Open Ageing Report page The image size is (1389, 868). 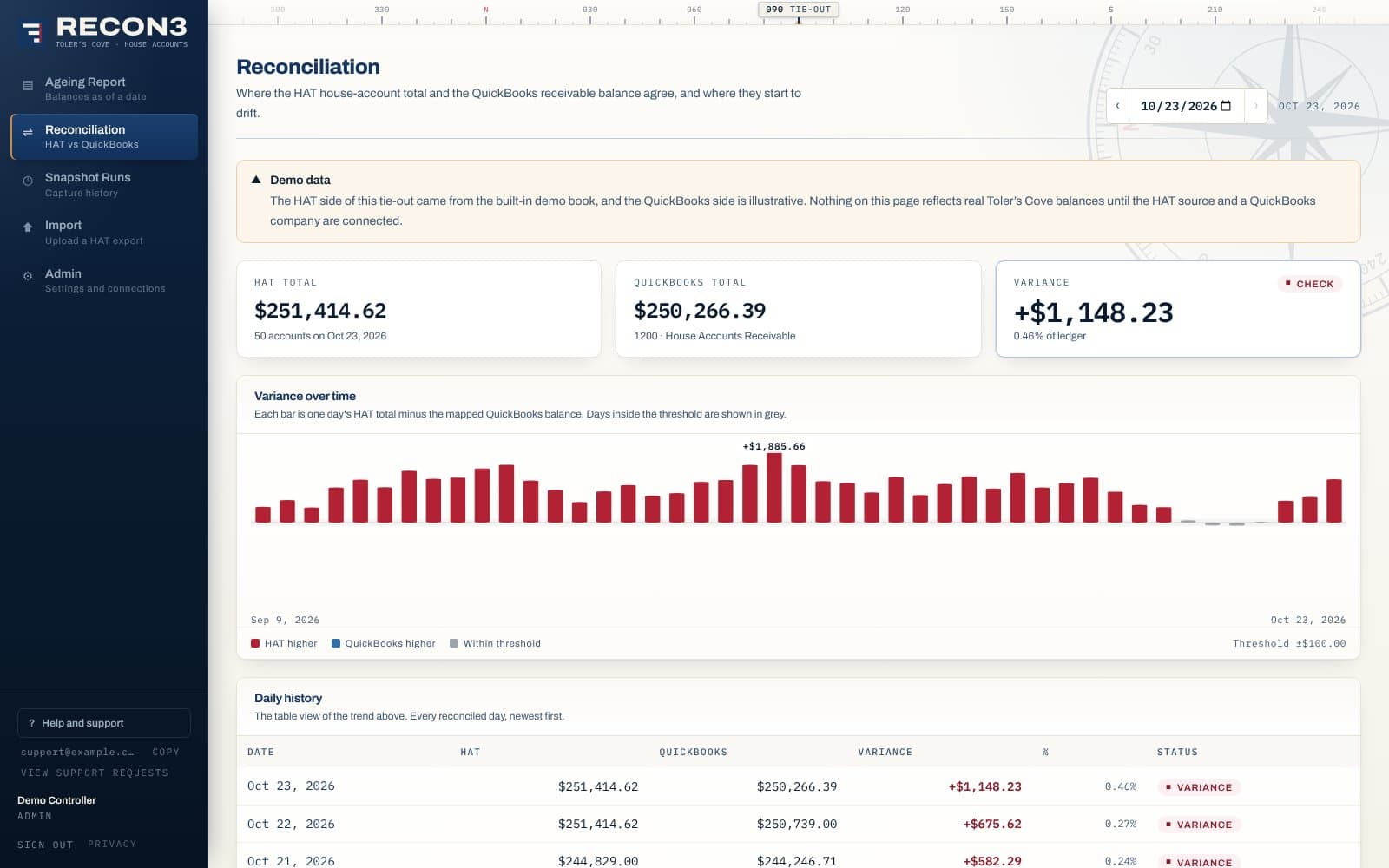point(104,89)
